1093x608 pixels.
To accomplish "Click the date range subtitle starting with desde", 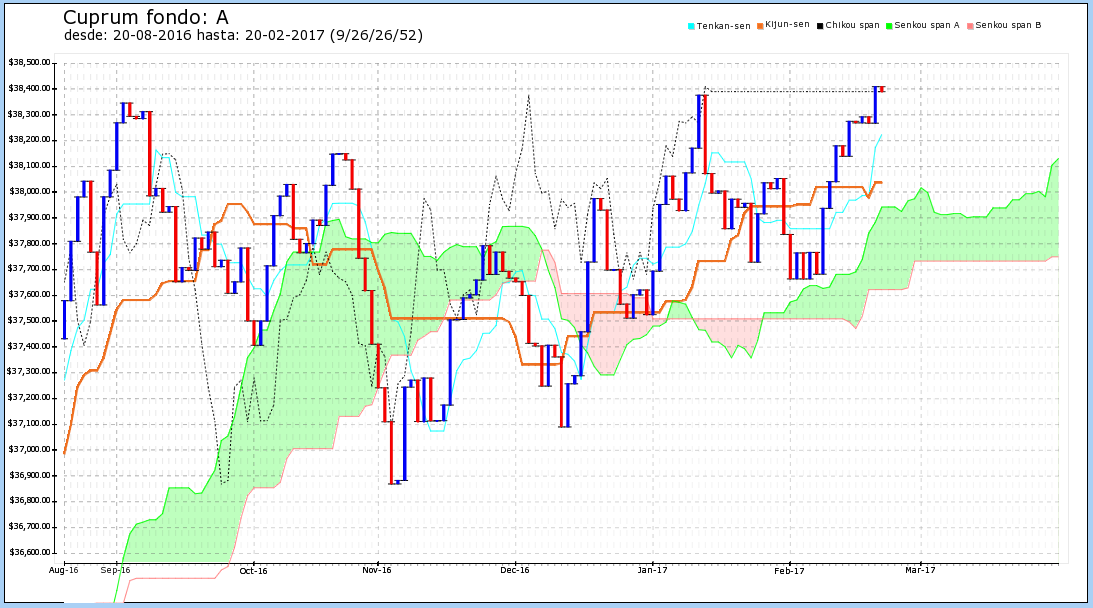I will tap(243, 35).
